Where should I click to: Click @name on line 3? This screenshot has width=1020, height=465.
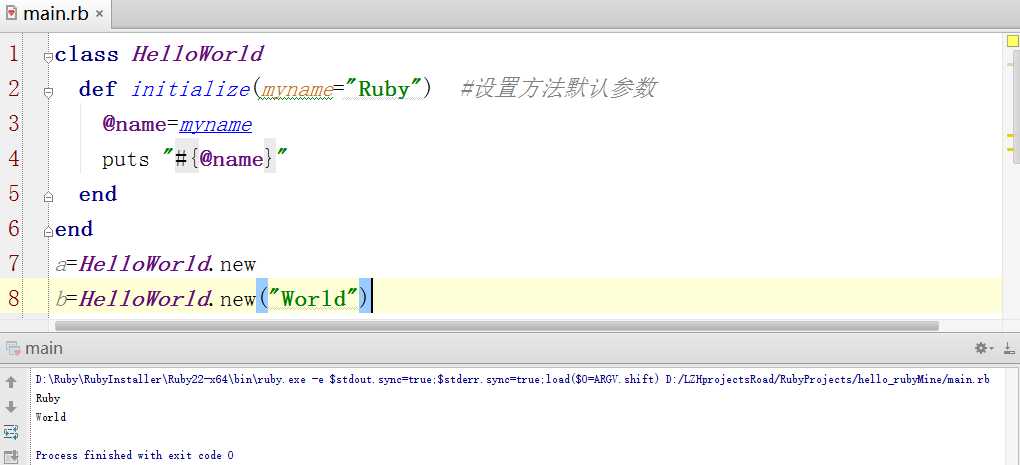click(133, 124)
